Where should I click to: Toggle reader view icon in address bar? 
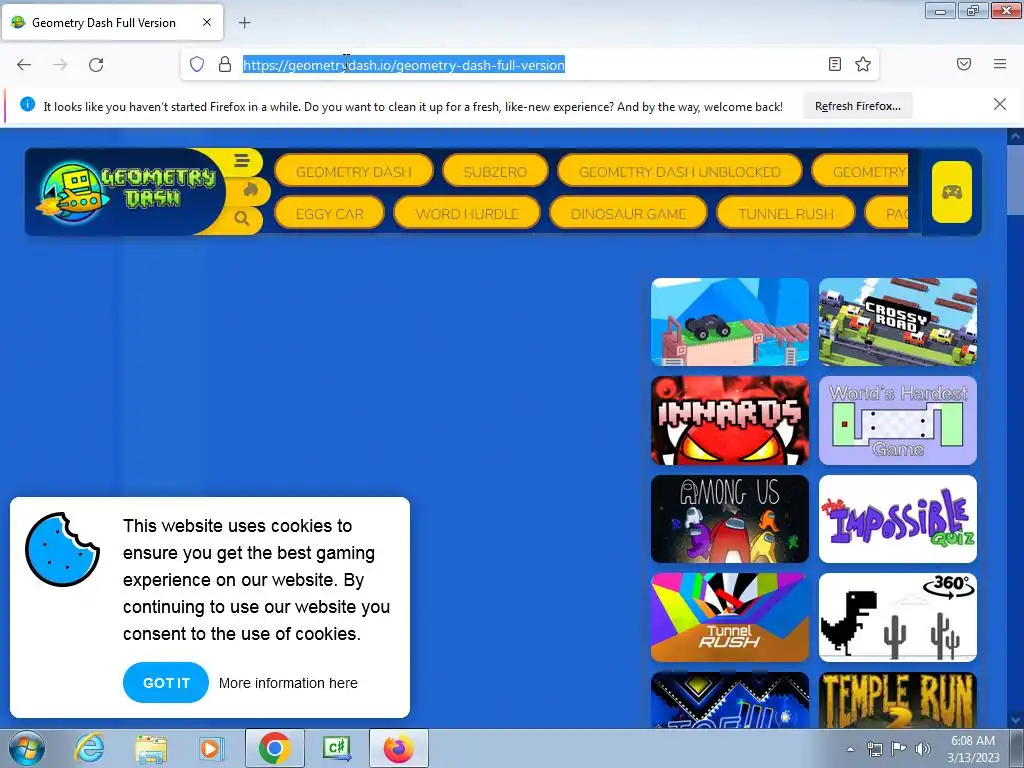click(835, 64)
